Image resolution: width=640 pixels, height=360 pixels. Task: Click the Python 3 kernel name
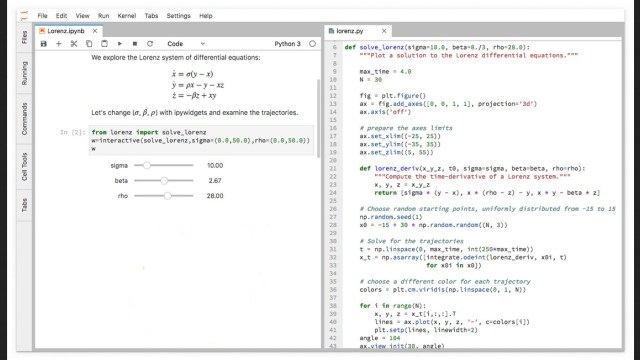[x=287, y=44]
